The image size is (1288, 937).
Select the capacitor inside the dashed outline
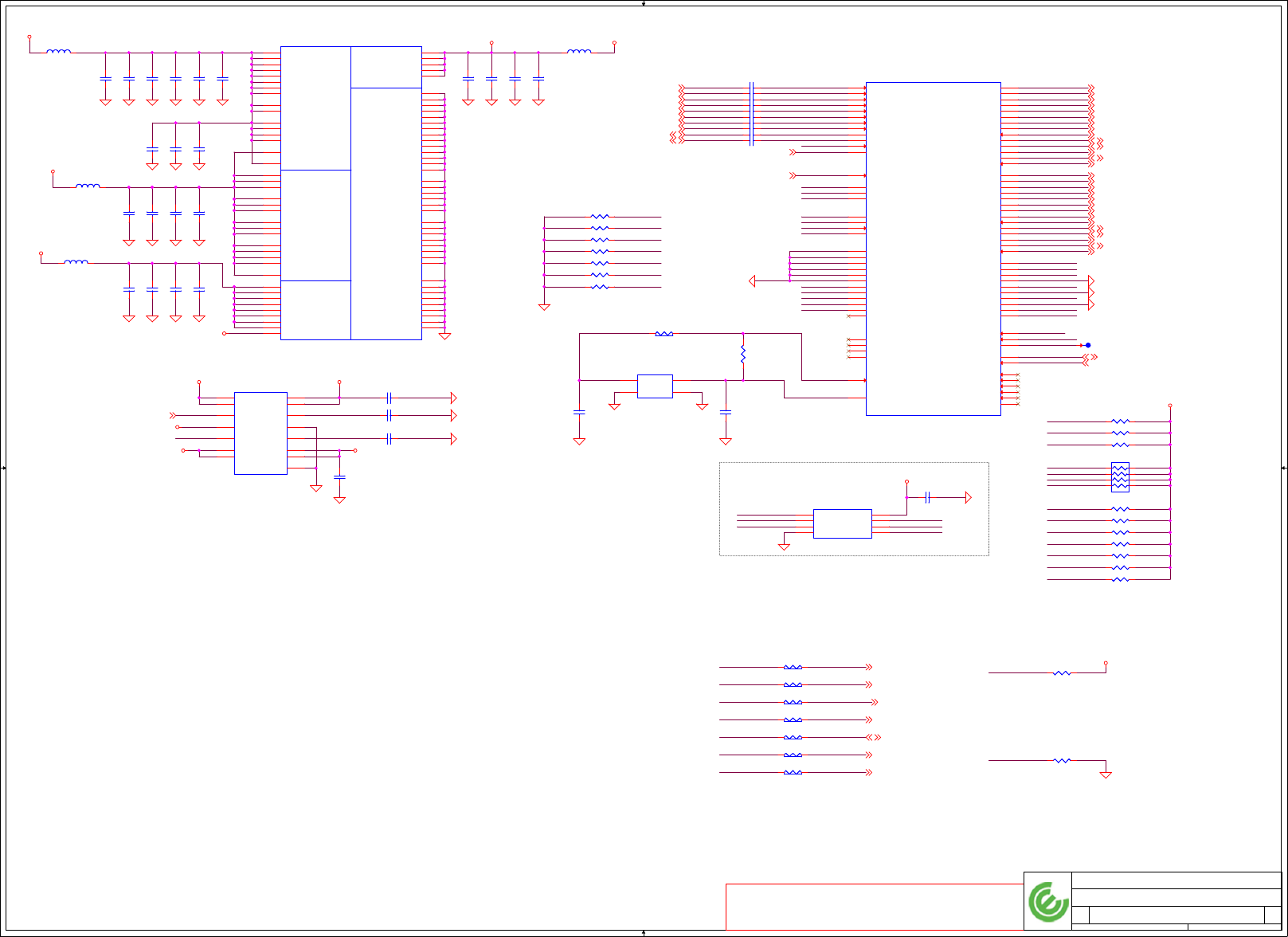click(927, 497)
